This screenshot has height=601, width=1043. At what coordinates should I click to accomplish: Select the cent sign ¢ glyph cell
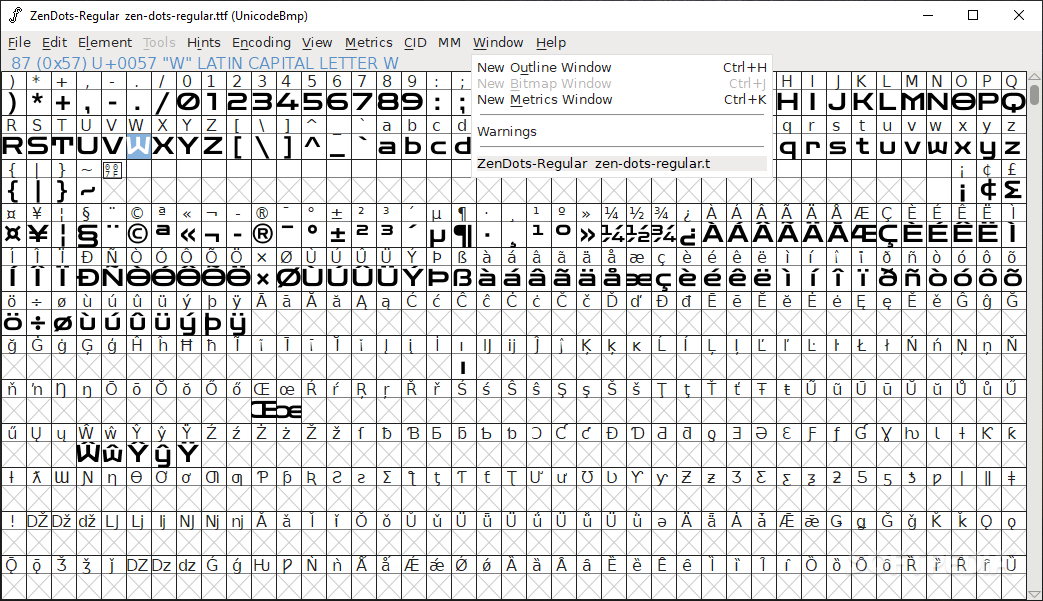(987, 190)
